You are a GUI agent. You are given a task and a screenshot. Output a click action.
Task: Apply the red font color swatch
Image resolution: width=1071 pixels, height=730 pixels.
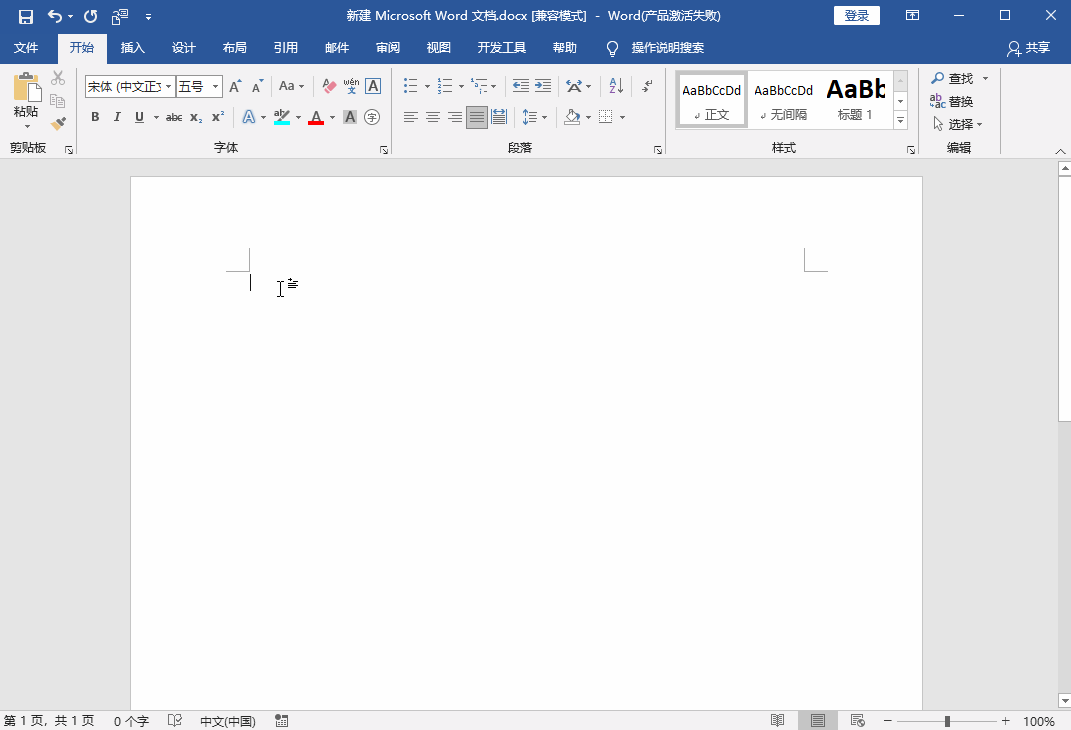pyautogui.click(x=316, y=117)
